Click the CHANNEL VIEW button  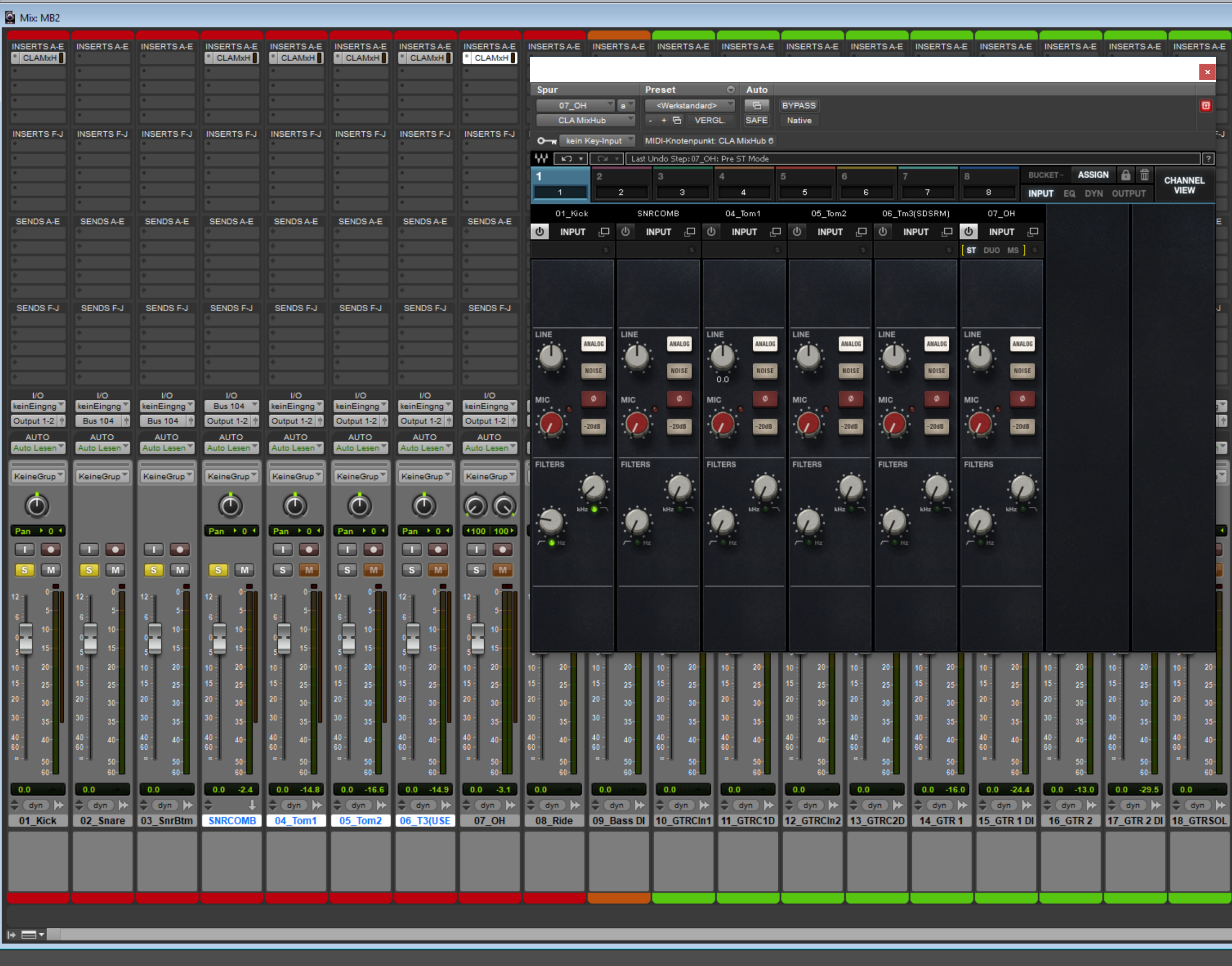[1184, 185]
